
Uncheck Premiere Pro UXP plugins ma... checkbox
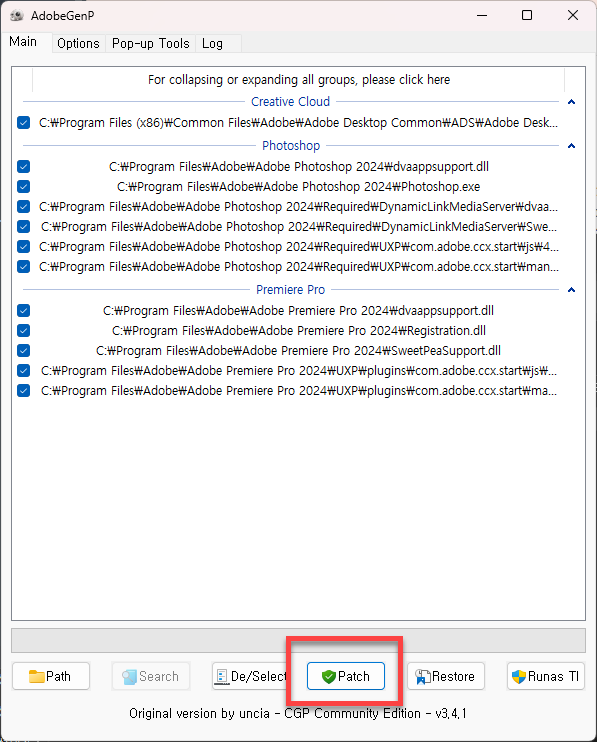[x=24, y=390]
